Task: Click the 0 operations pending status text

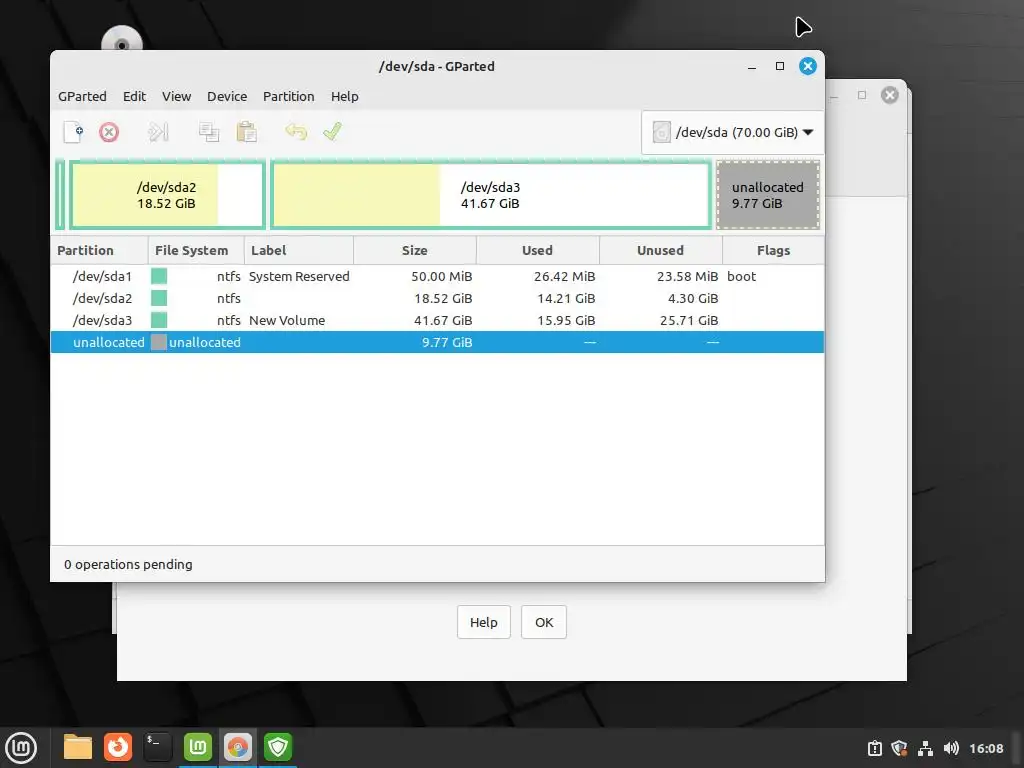Action: (128, 564)
